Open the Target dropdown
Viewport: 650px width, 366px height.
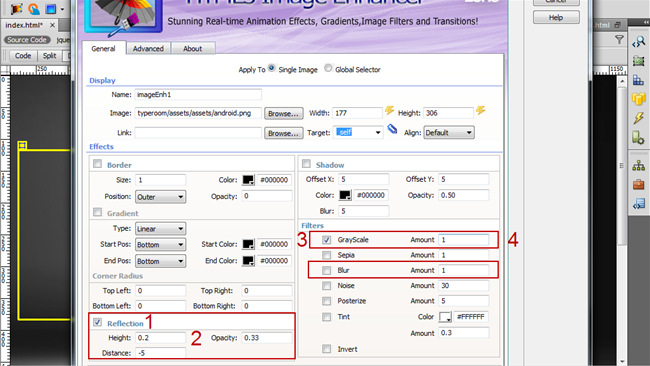(358, 133)
